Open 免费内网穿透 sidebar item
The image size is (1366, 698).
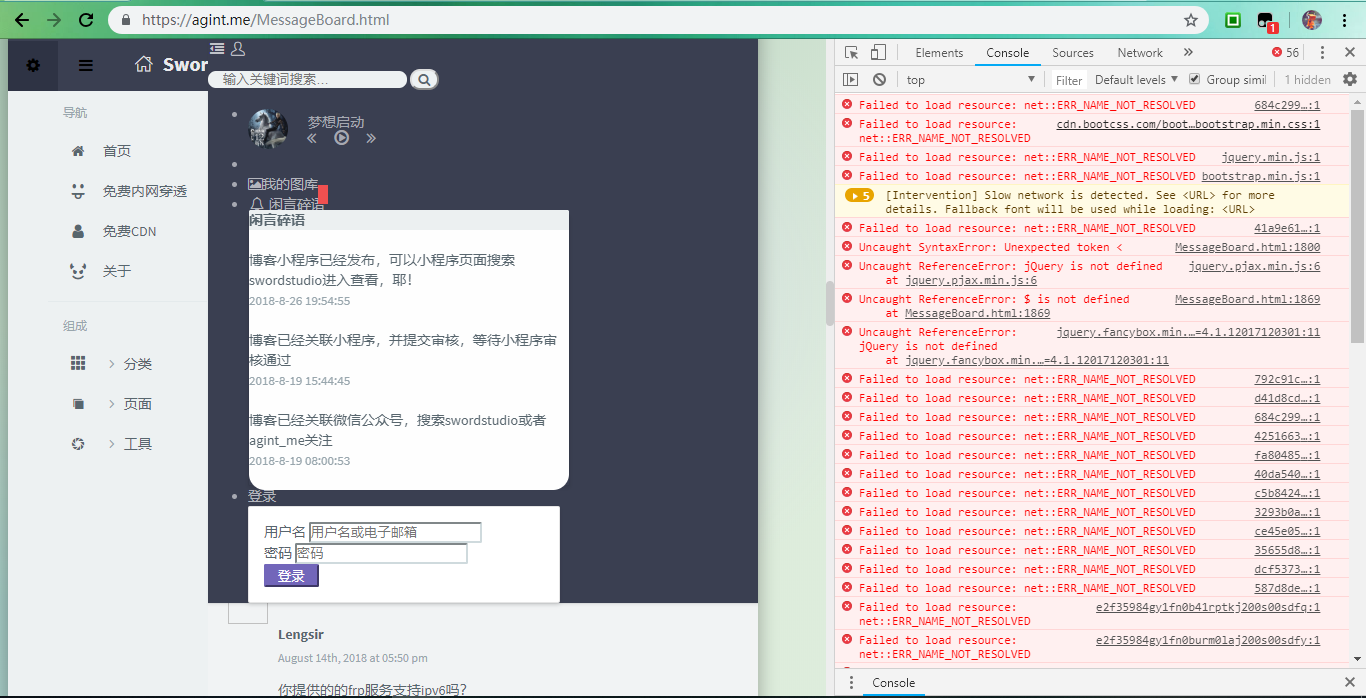[x=144, y=191]
